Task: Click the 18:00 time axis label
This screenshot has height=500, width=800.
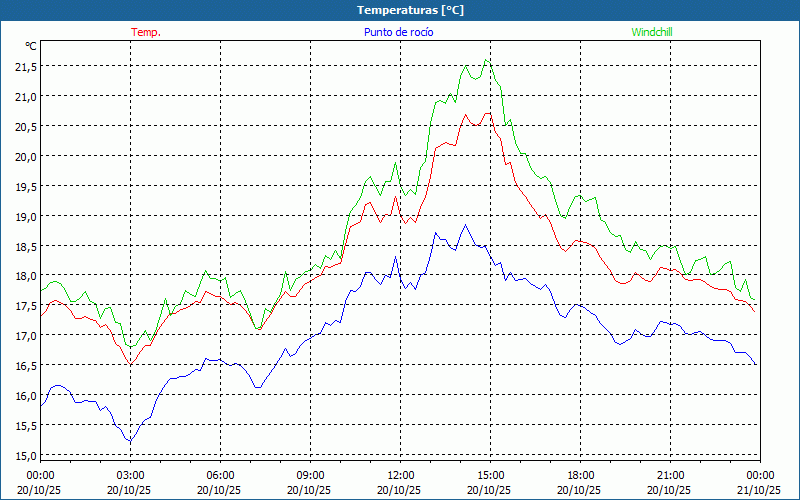Action: [x=580, y=475]
